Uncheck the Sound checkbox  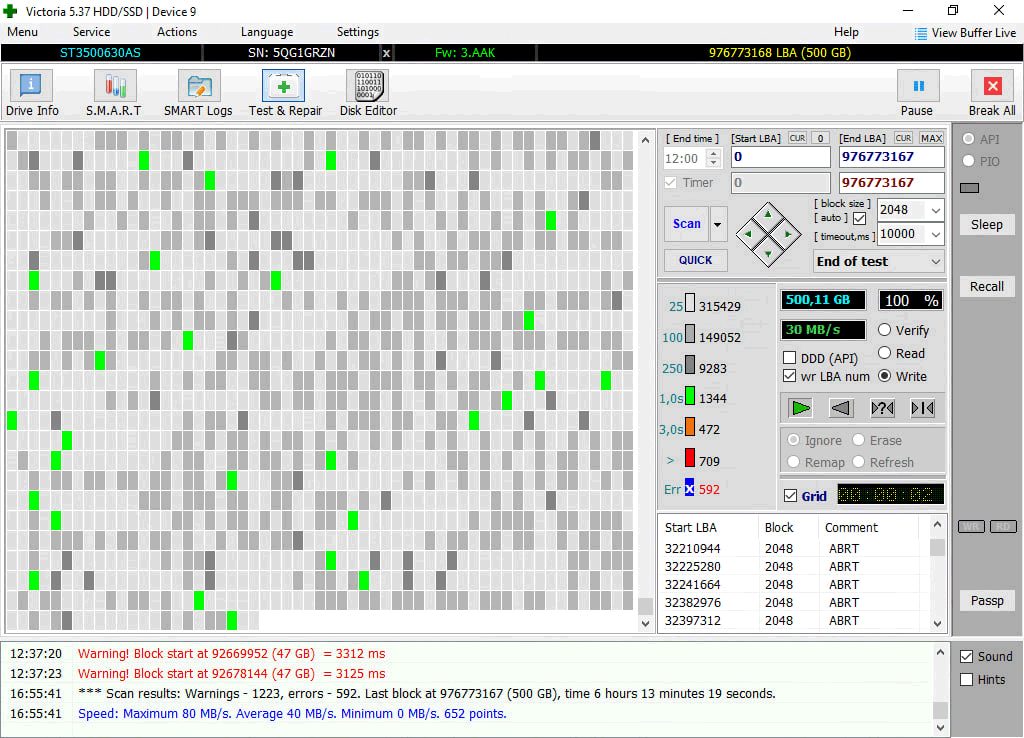pos(966,657)
